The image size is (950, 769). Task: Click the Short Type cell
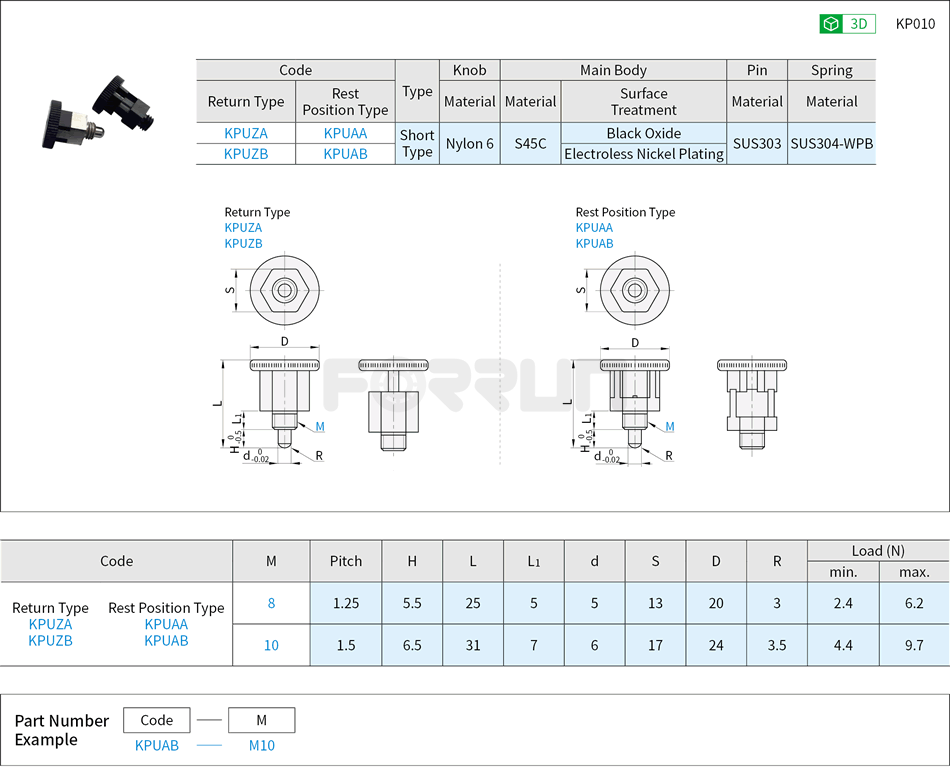[x=417, y=143]
